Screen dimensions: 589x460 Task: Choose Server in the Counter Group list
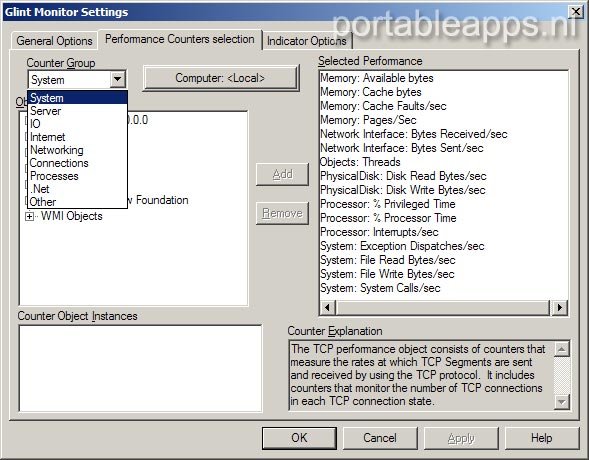[x=77, y=111]
